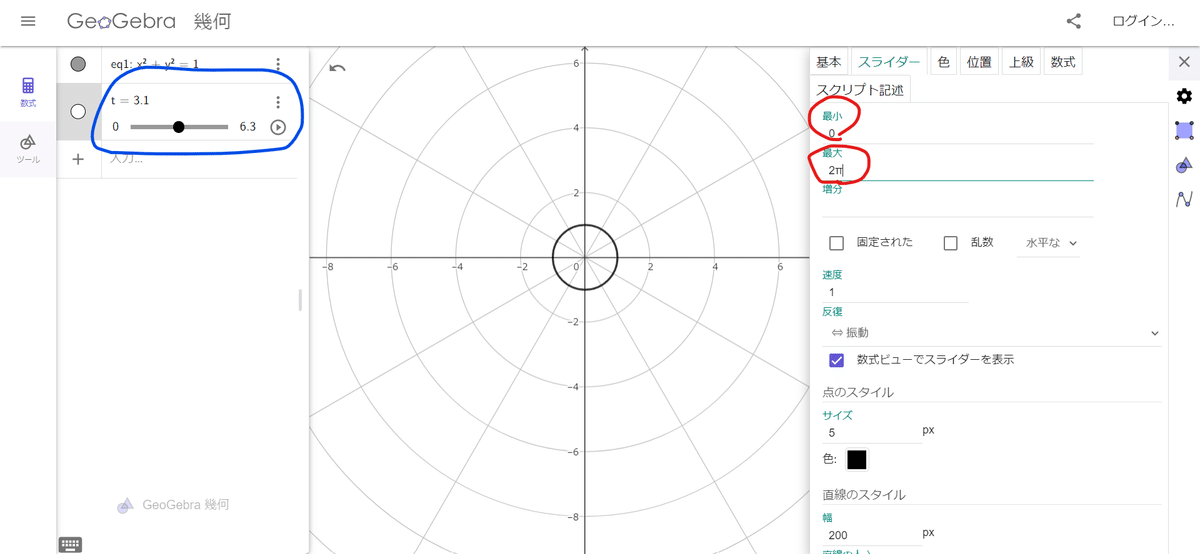The image size is (1200, 554).
Task: Click the 速度 speed field
Action: point(895,292)
